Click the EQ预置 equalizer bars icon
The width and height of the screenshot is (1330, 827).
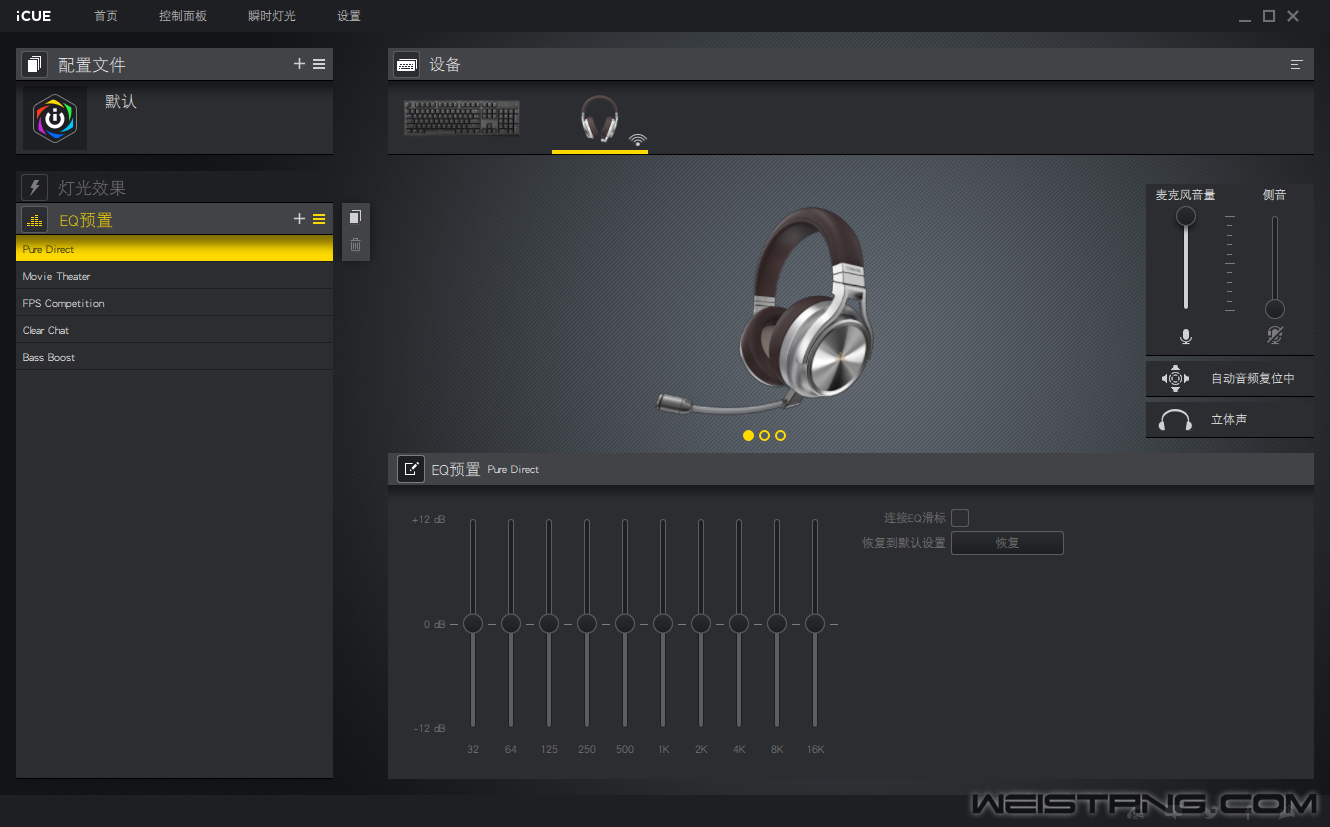[x=34, y=220]
